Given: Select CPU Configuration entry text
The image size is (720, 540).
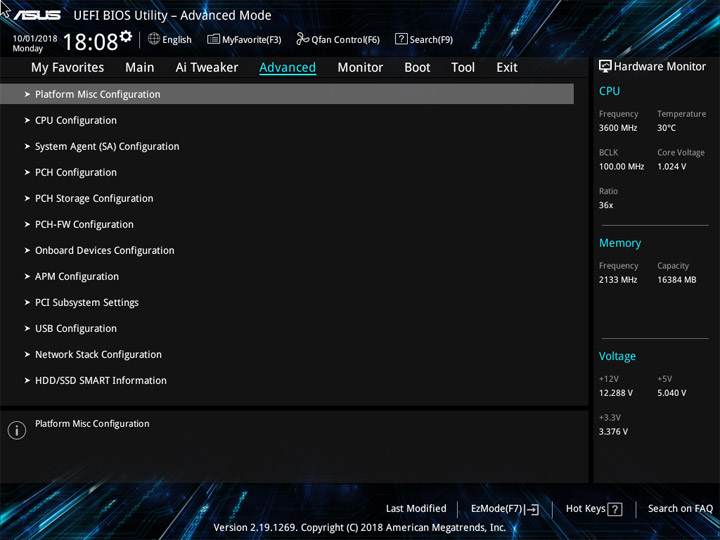Looking at the screenshot, I should 76,120.
